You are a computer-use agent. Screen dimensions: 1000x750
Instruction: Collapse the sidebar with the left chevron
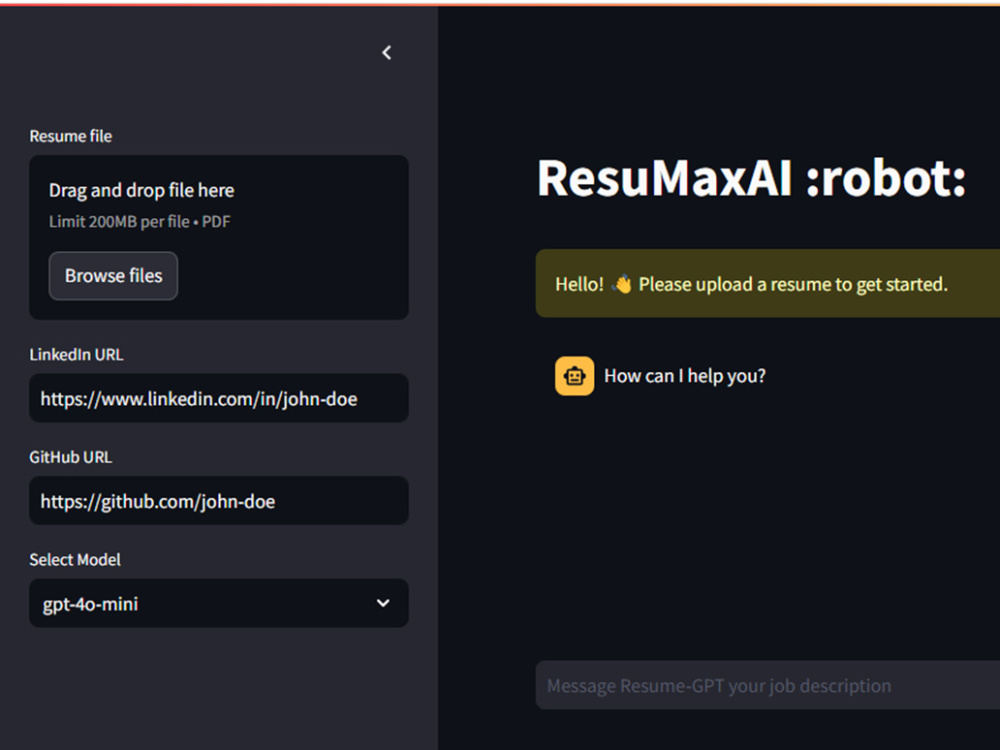(x=386, y=53)
